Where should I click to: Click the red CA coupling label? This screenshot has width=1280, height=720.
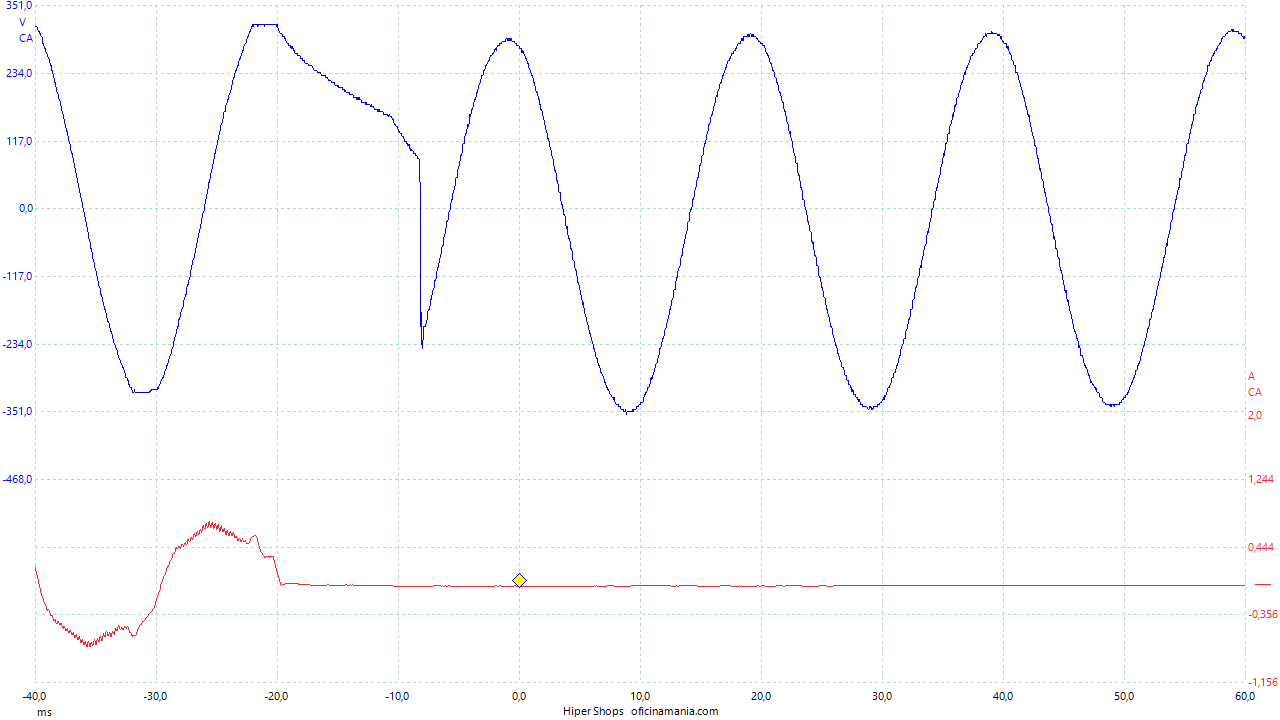1254,392
